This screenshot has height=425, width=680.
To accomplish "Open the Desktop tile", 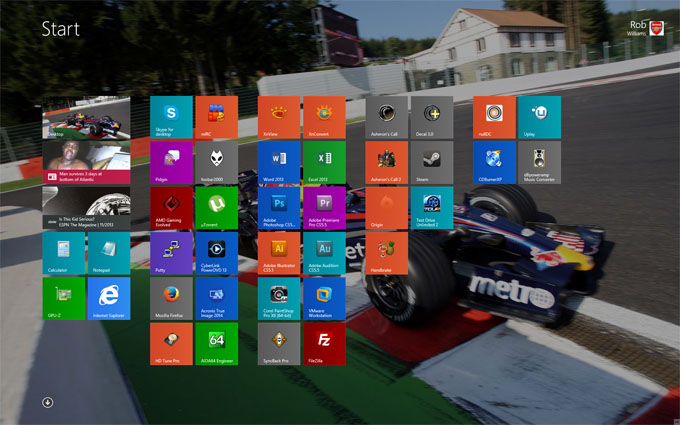I will [86, 118].
